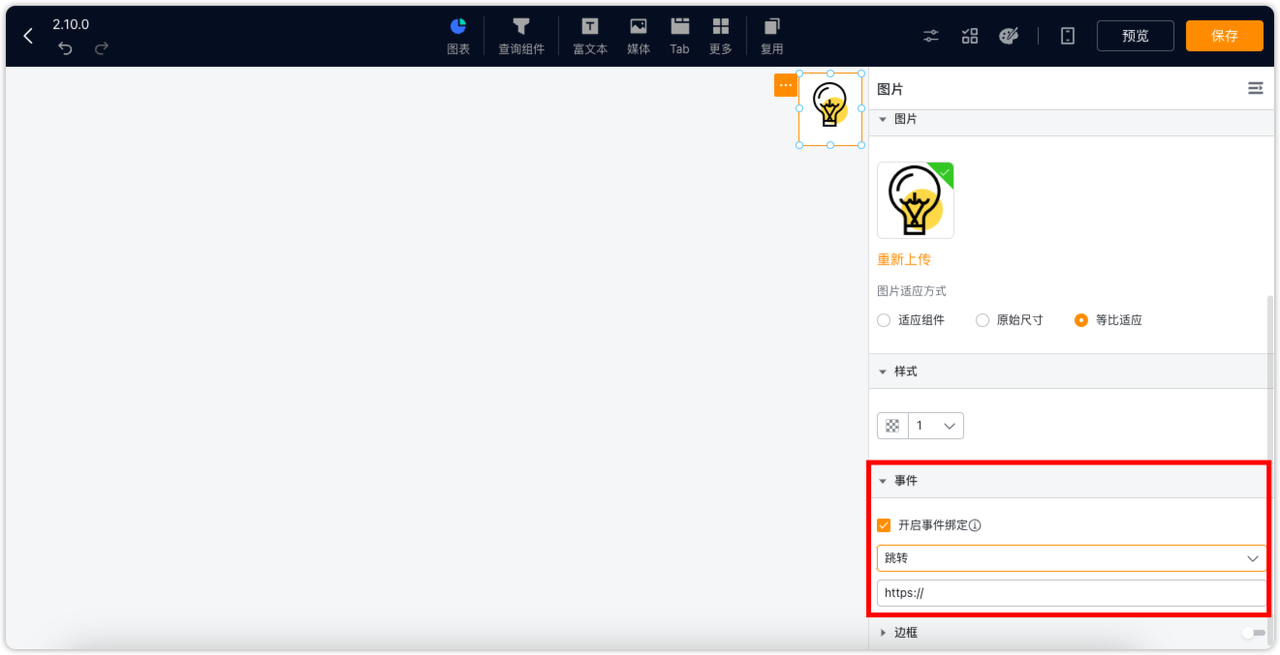1280x655 pixels.
Task: Select the 适应组件 radio button
Action: click(883, 319)
